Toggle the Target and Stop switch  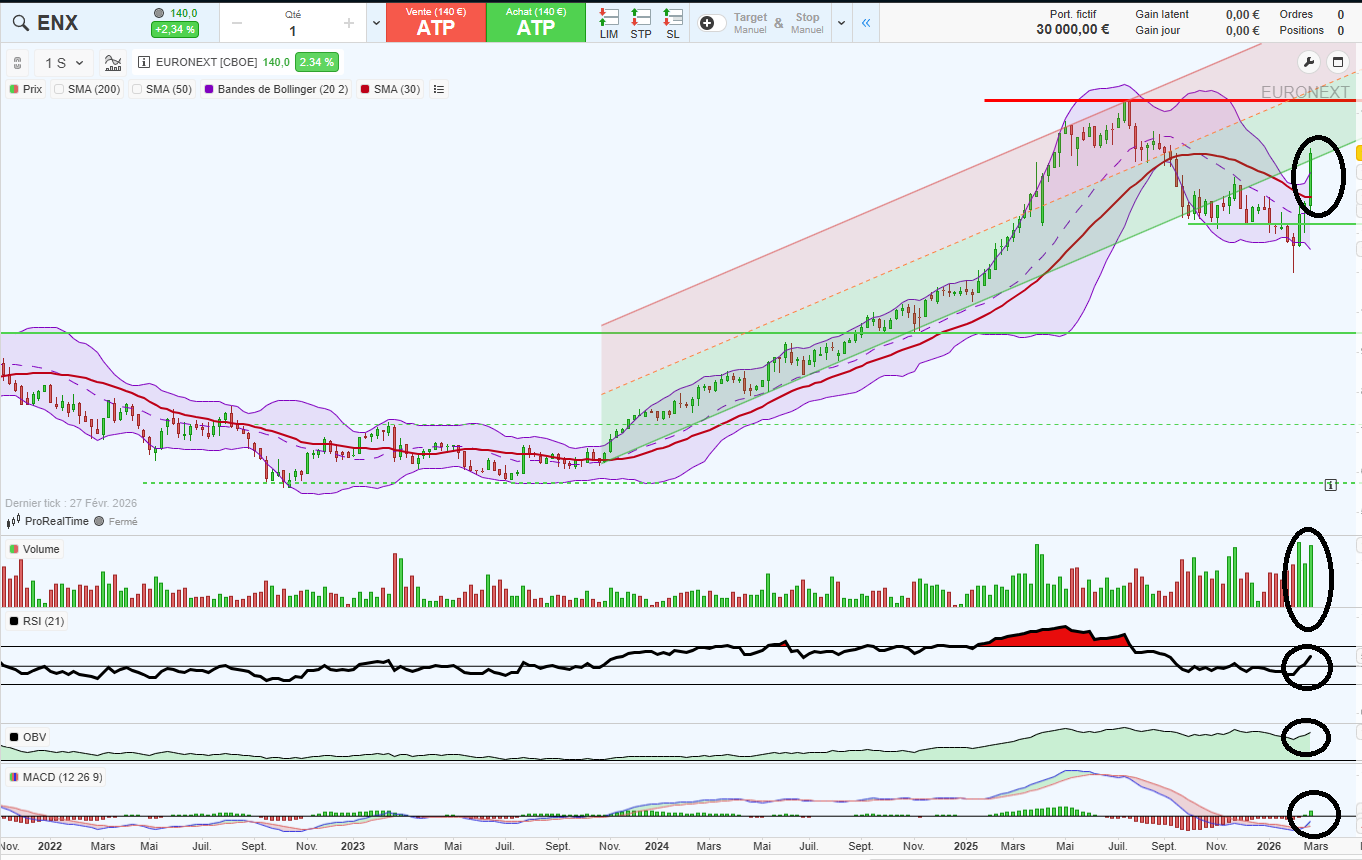pos(712,23)
